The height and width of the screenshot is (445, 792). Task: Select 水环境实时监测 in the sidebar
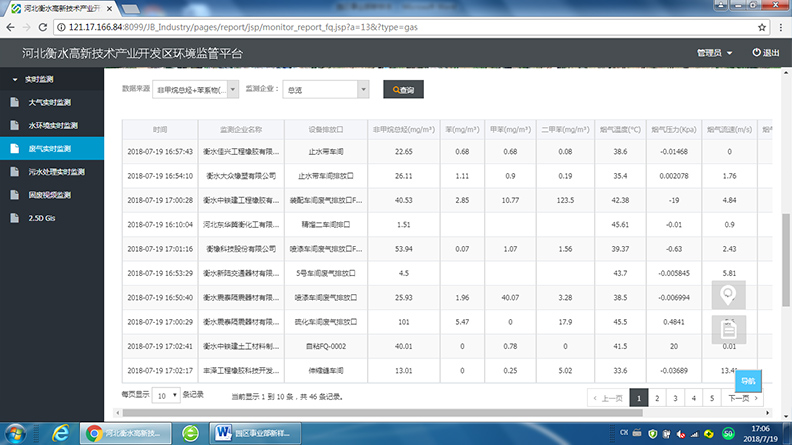click(x=52, y=125)
